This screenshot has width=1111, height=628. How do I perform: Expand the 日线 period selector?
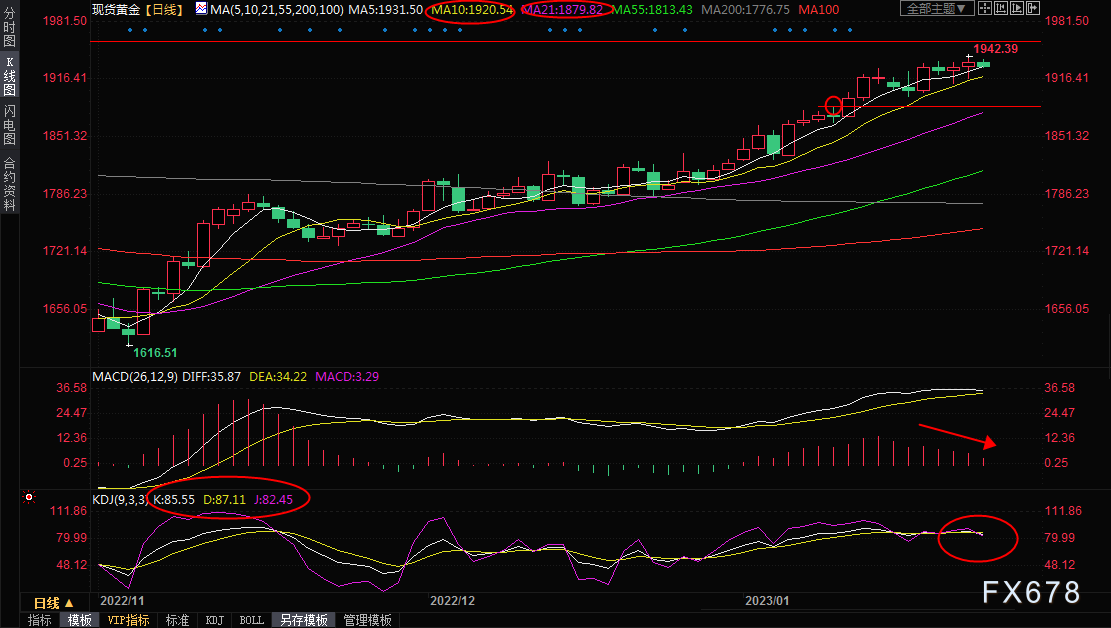pyautogui.click(x=53, y=603)
